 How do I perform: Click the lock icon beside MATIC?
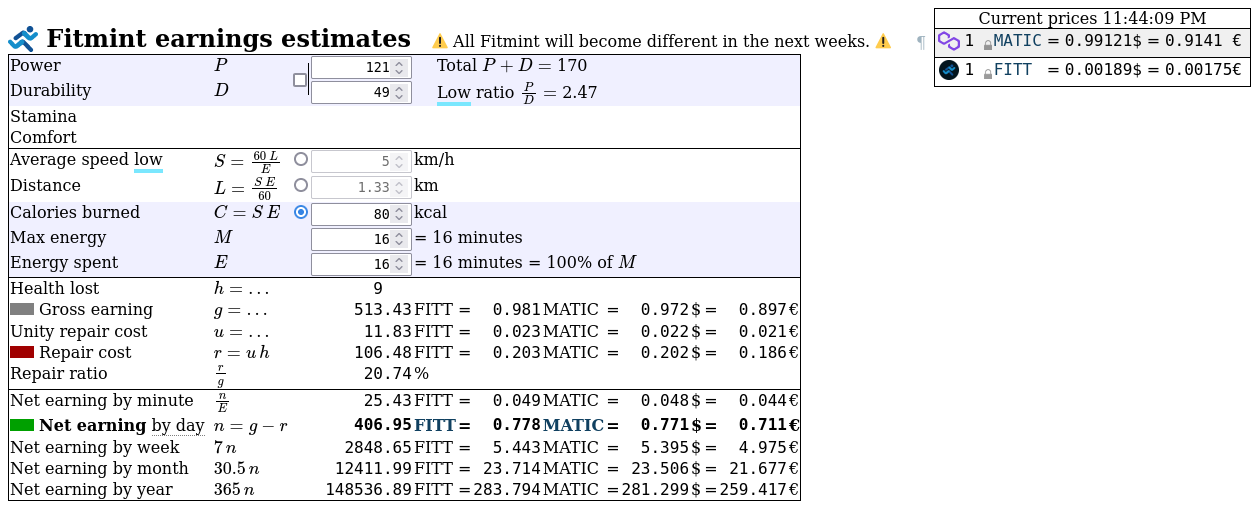pyautogui.click(x=988, y=44)
